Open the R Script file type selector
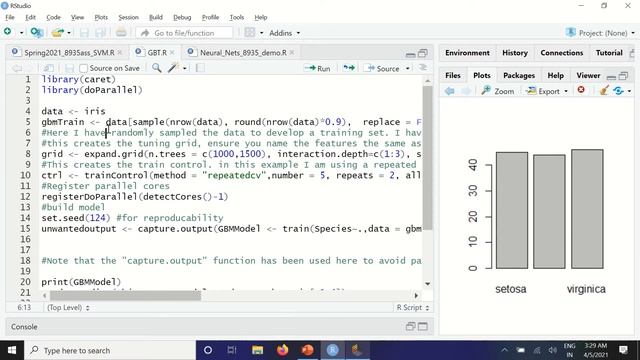640x360 pixels. click(x=413, y=307)
